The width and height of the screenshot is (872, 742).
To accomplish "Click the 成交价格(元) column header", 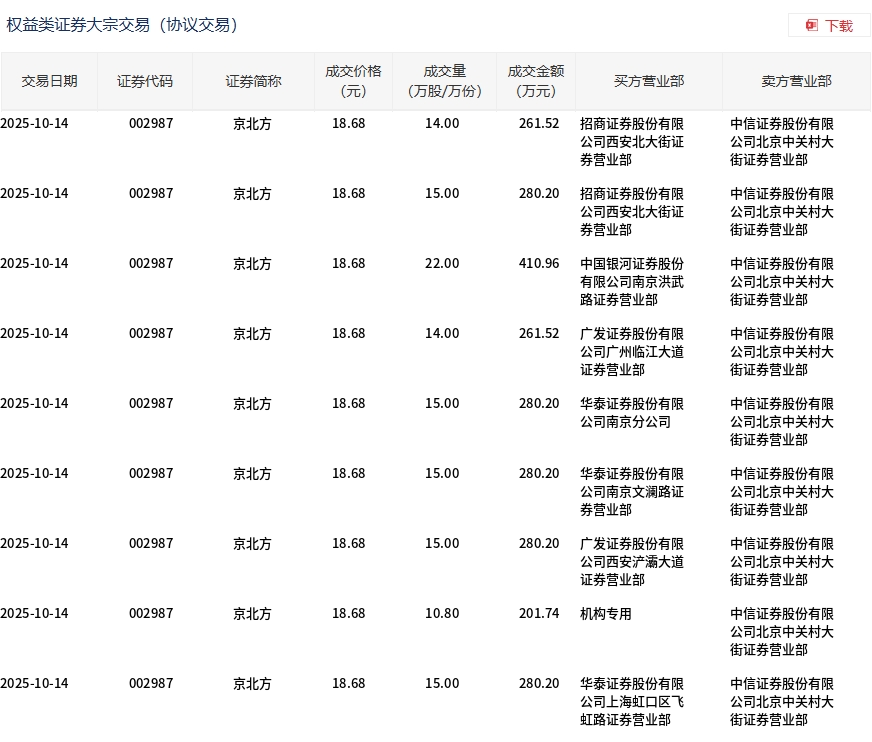I will click(x=354, y=81).
